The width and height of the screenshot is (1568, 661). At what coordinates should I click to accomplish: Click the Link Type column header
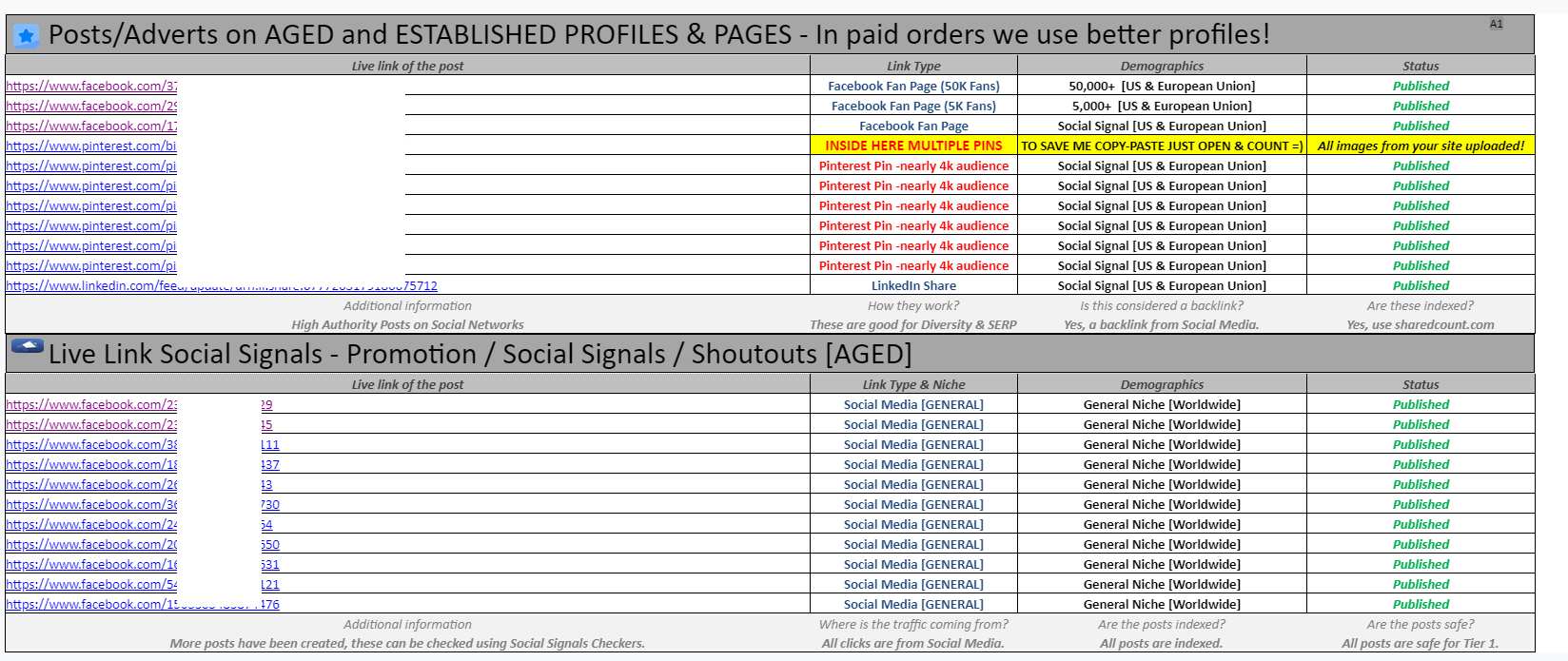click(913, 66)
